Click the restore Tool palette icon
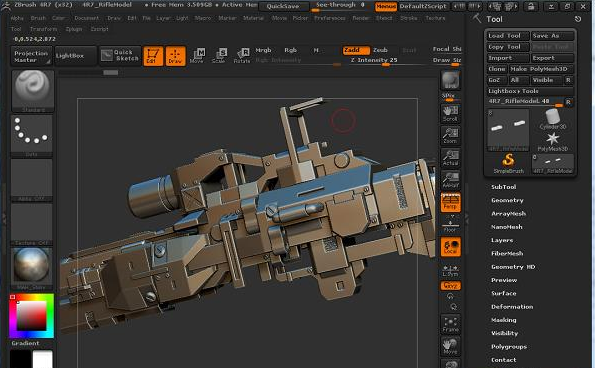Image resolution: width=595 pixels, height=368 pixels. pos(578,19)
